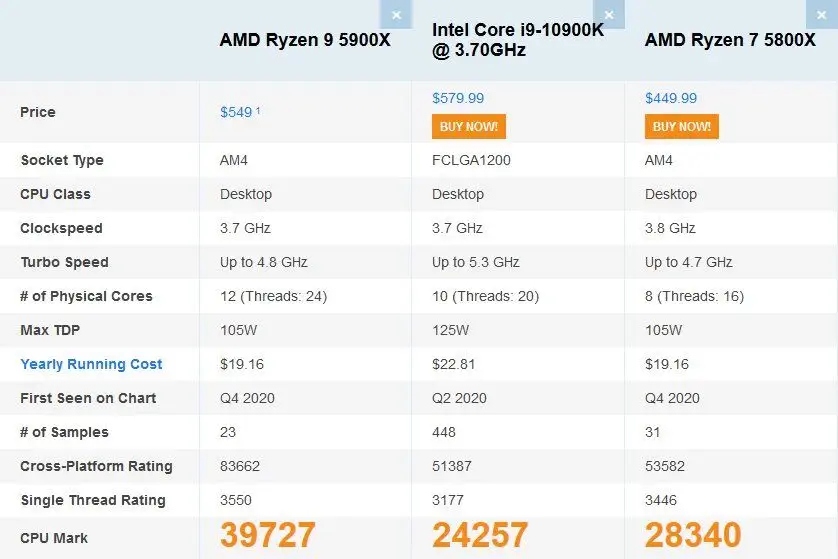Viewport: 838px width, 559px height.
Task: Click the CPU Mark row label
Action: [54, 538]
